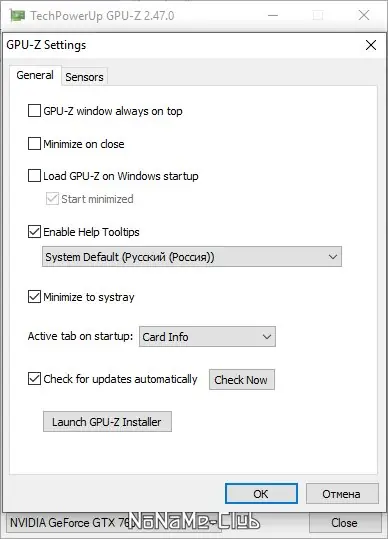This screenshot has height=539, width=388.
Task: Open the language dropdown chevron
Action: tap(333, 257)
